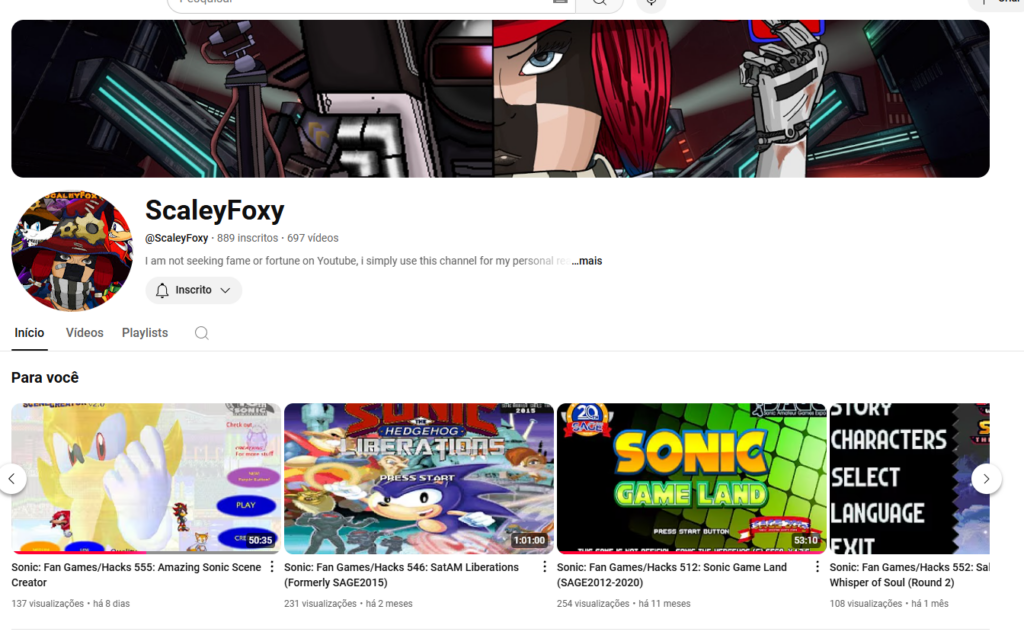
Task: Open options menu for Amazing Sonic Scene Creator video
Action: click(x=272, y=567)
